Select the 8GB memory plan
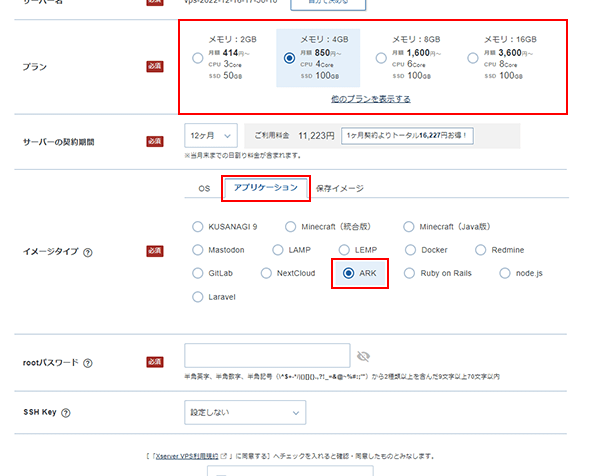 381,58
